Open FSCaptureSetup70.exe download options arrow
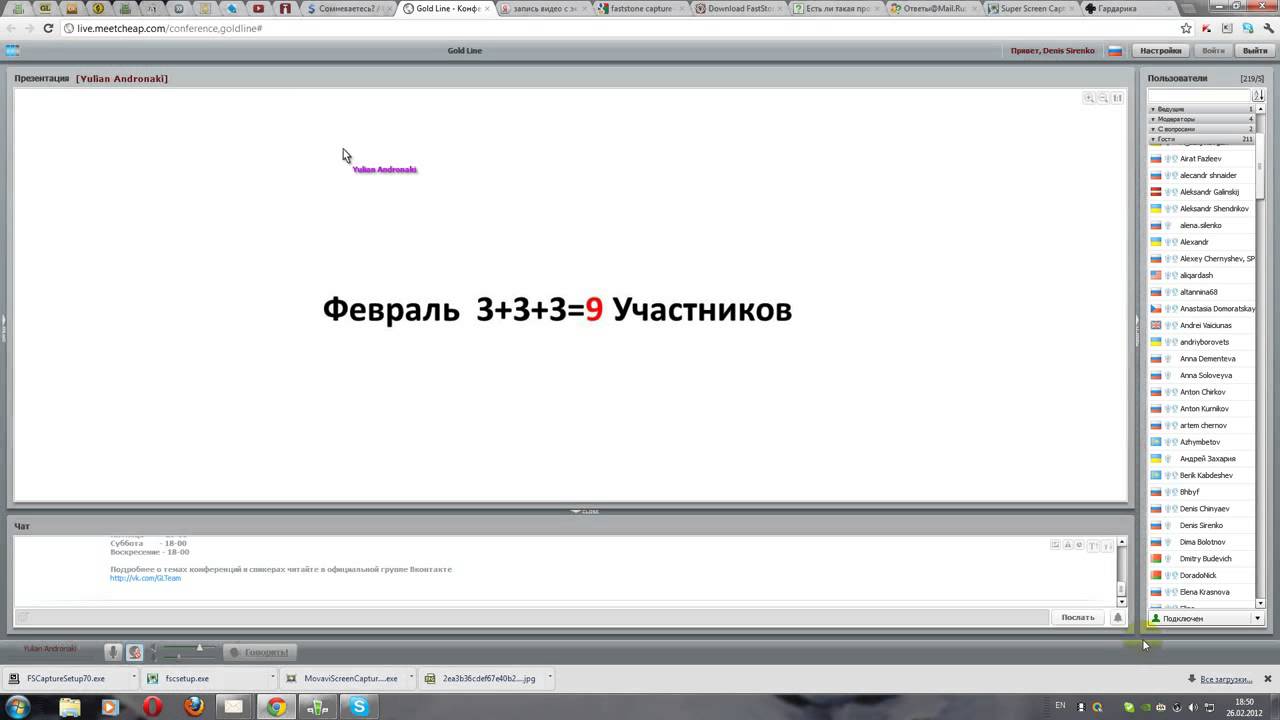The width and height of the screenshot is (1280, 720). pos(133,677)
